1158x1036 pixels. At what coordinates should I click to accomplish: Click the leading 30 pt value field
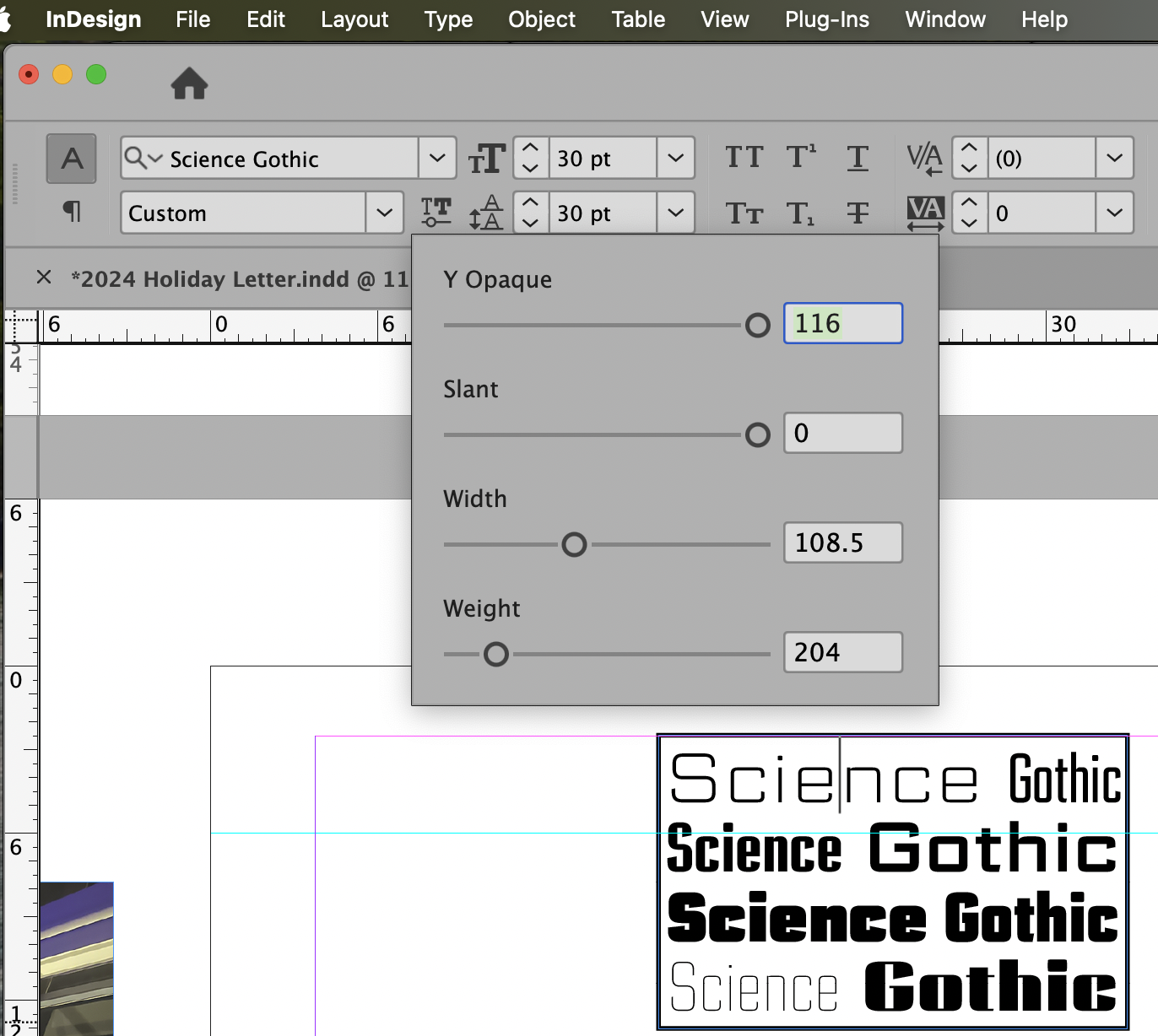pyautogui.click(x=602, y=213)
